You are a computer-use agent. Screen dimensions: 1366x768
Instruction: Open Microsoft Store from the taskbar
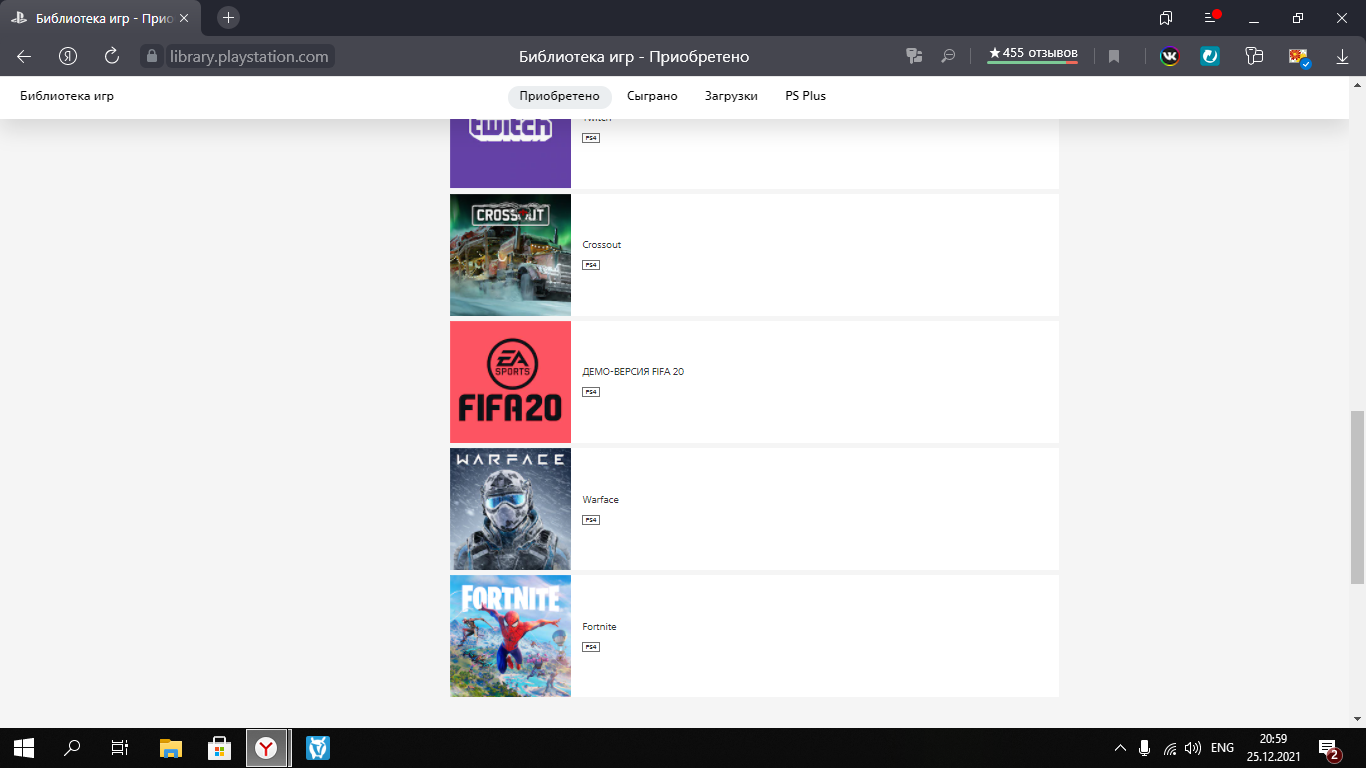219,747
